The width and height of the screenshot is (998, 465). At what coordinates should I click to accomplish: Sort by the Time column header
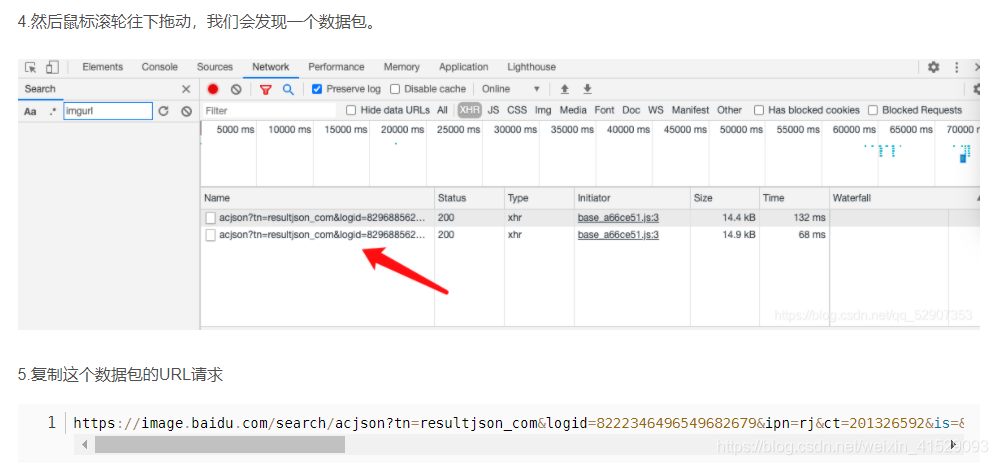794,198
